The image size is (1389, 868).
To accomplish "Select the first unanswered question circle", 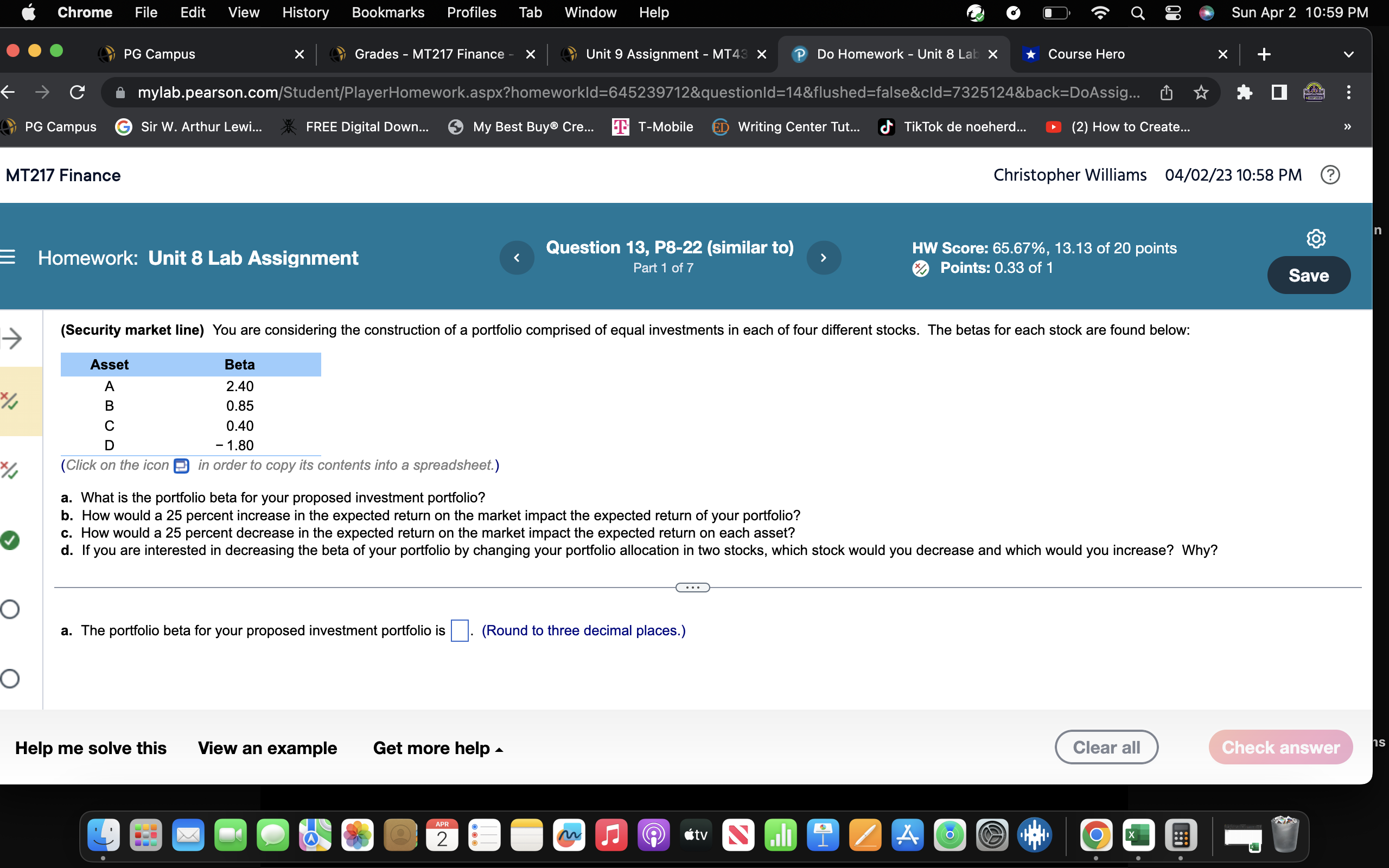I will point(10,609).
